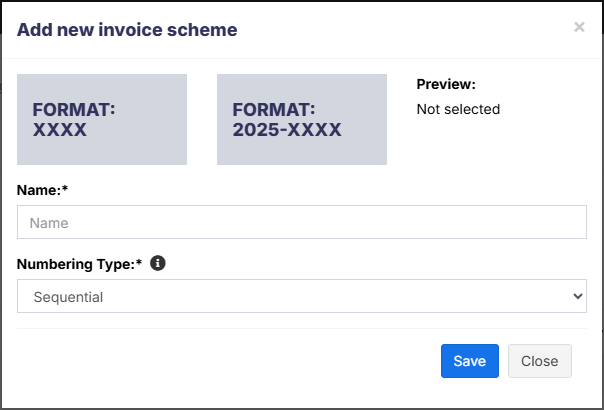Click blank header space right of title
604x410 pixels.
(x=400, y=29)
